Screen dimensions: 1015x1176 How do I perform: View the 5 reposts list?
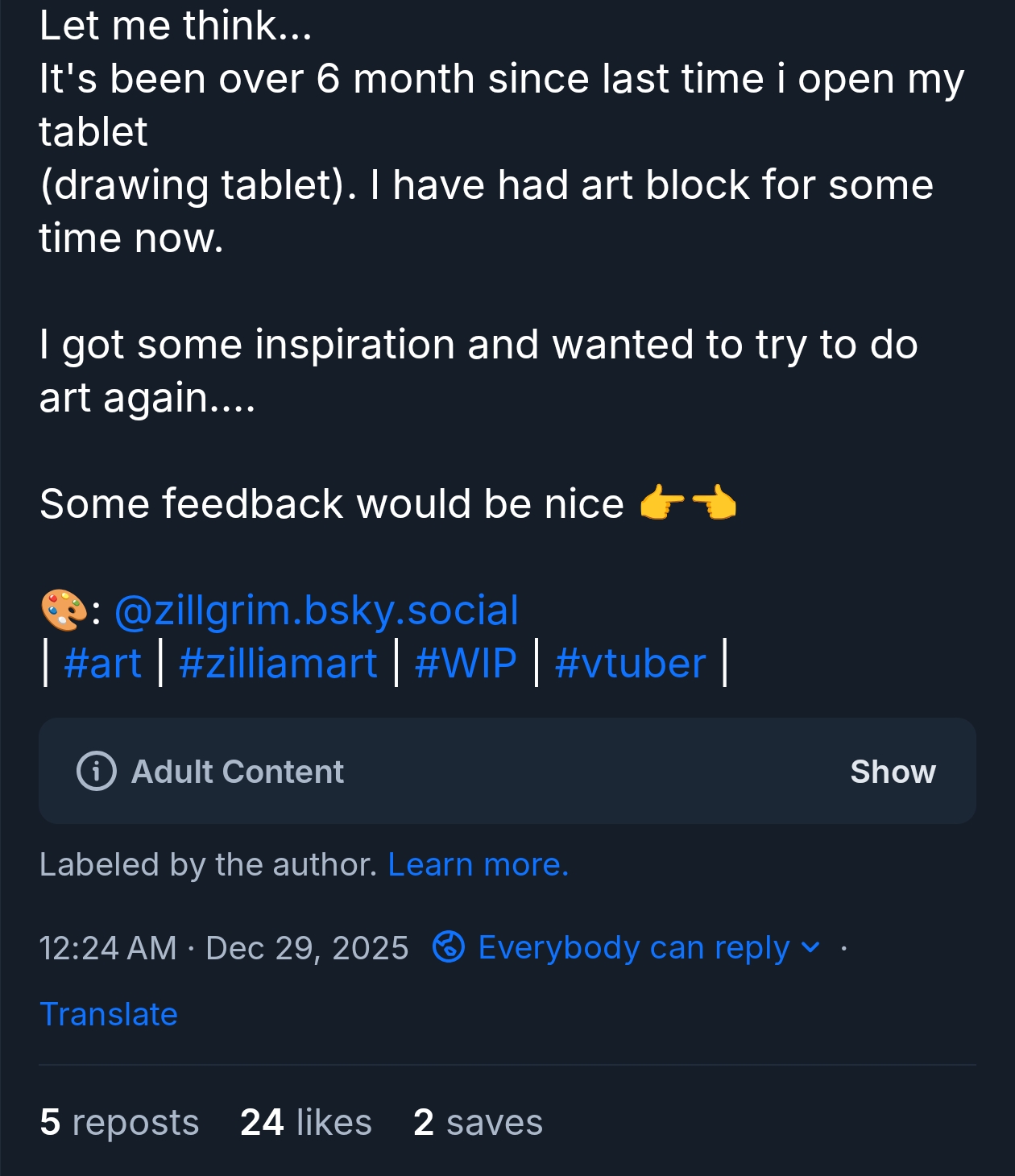coord(119,1122)
